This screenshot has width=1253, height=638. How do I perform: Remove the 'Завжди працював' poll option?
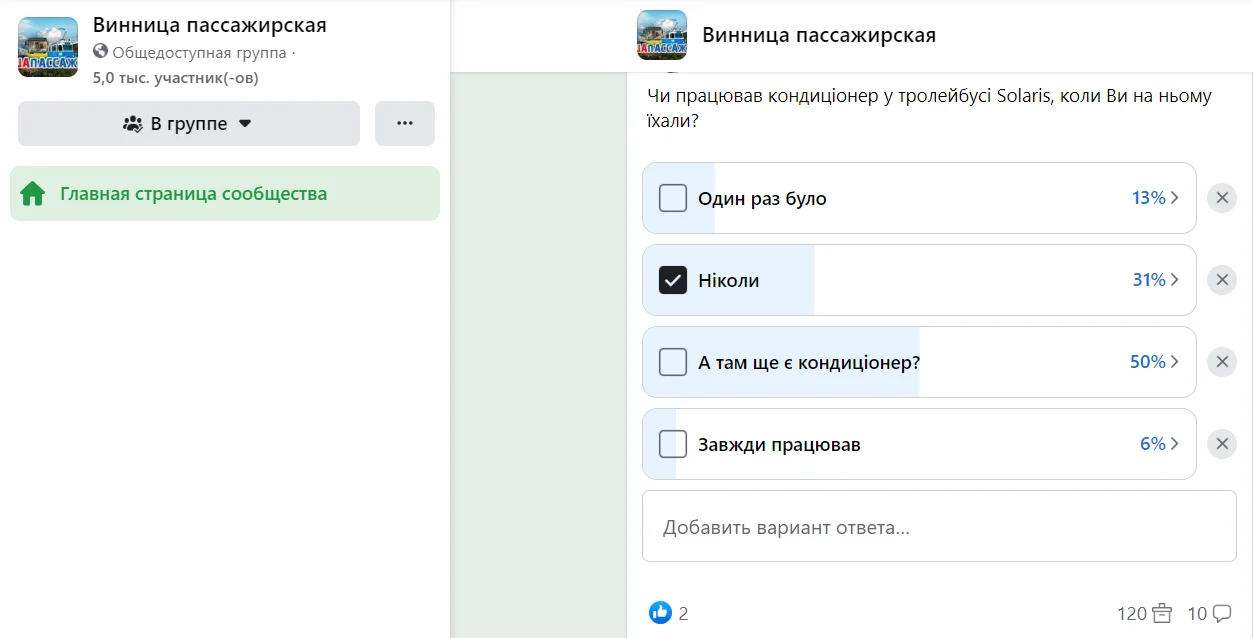pos(1221,444)
